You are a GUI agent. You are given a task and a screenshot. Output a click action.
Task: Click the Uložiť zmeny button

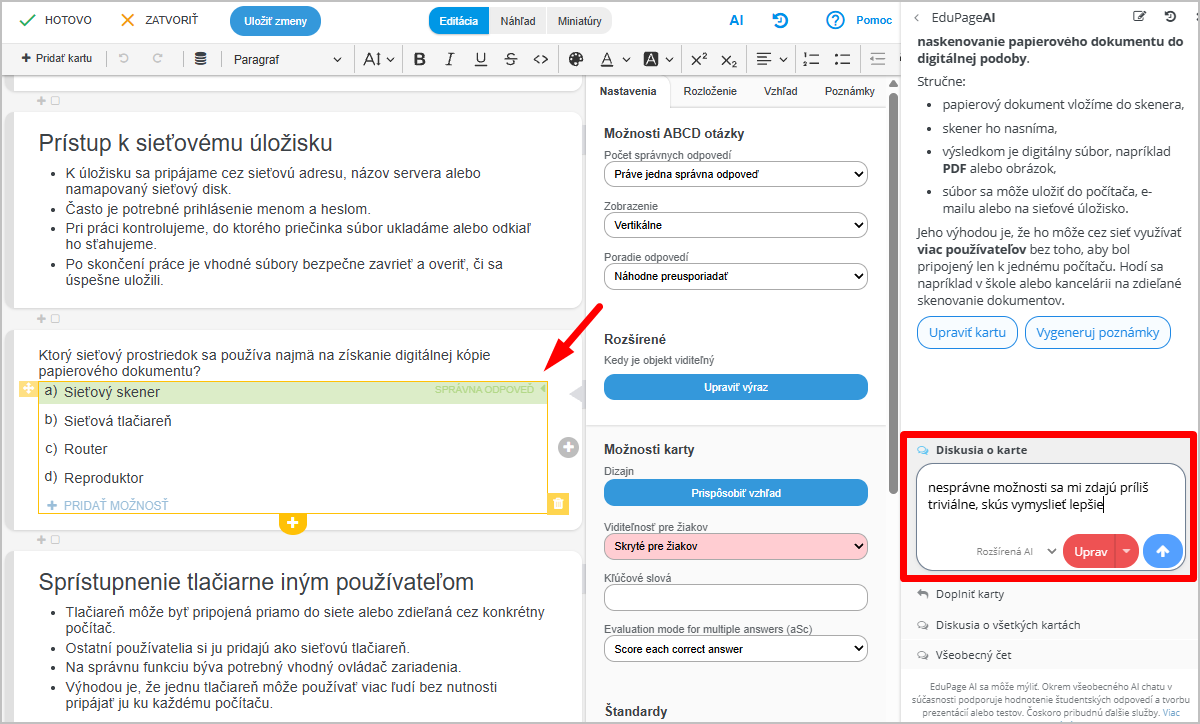click(275, 21)
